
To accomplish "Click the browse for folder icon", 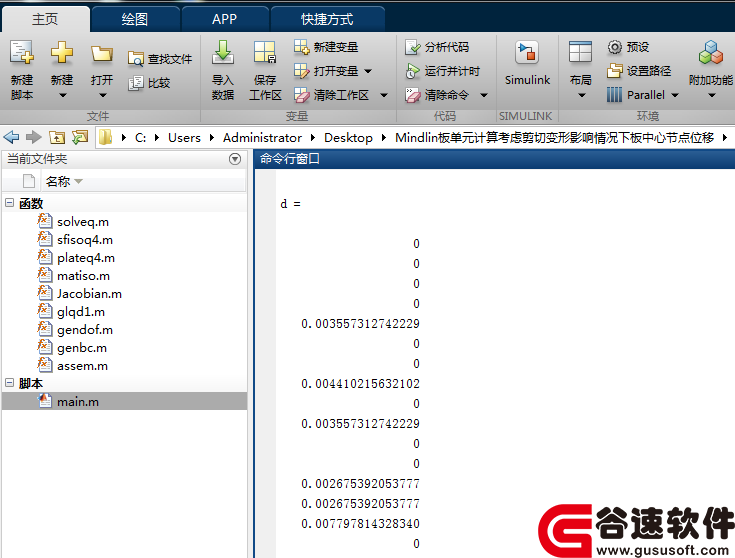I will click(80, 137).
